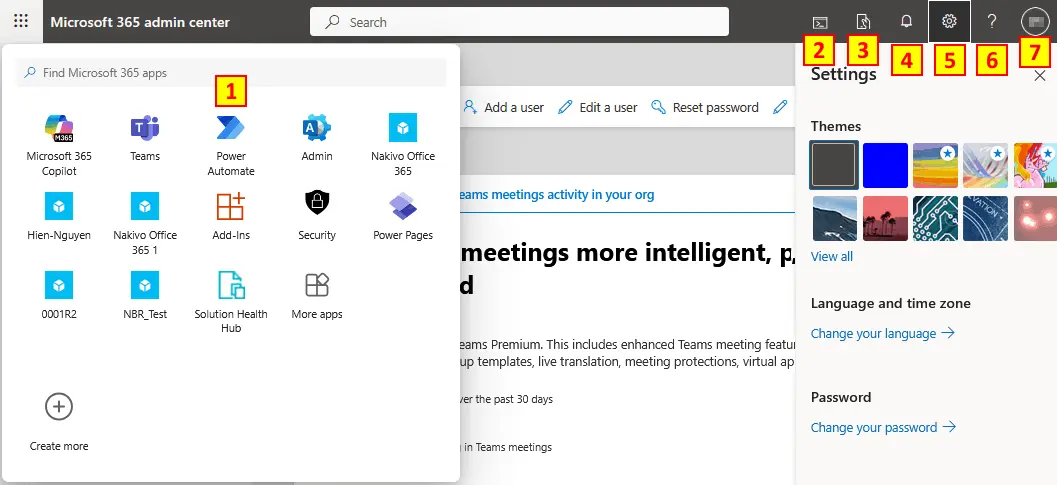The image size is (1057, 485).
Task: Open the 0001R2 app tile
Action: [59, 295]
